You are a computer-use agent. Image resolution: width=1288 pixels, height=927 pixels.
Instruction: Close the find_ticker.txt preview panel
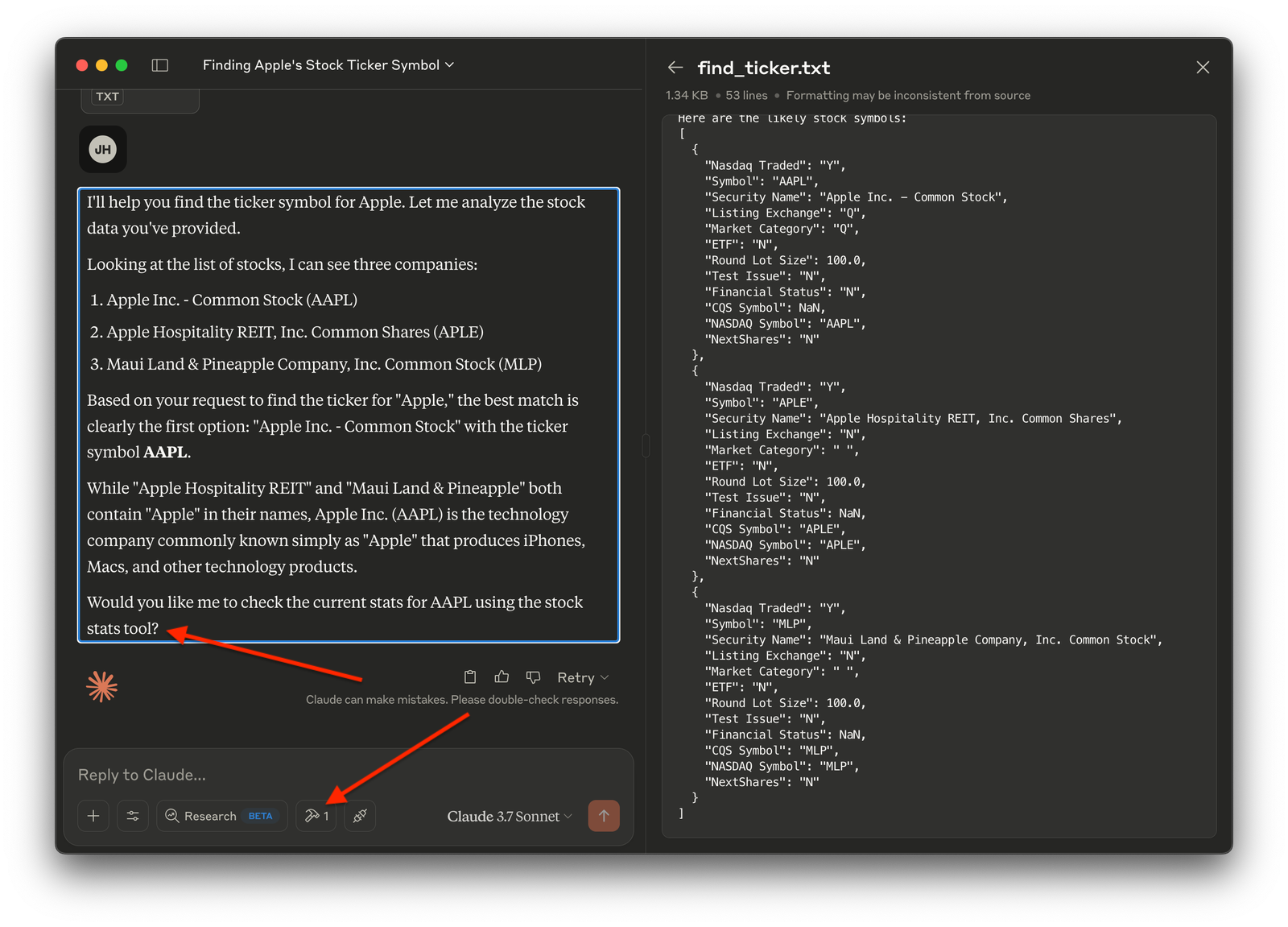coord(1203,68)
